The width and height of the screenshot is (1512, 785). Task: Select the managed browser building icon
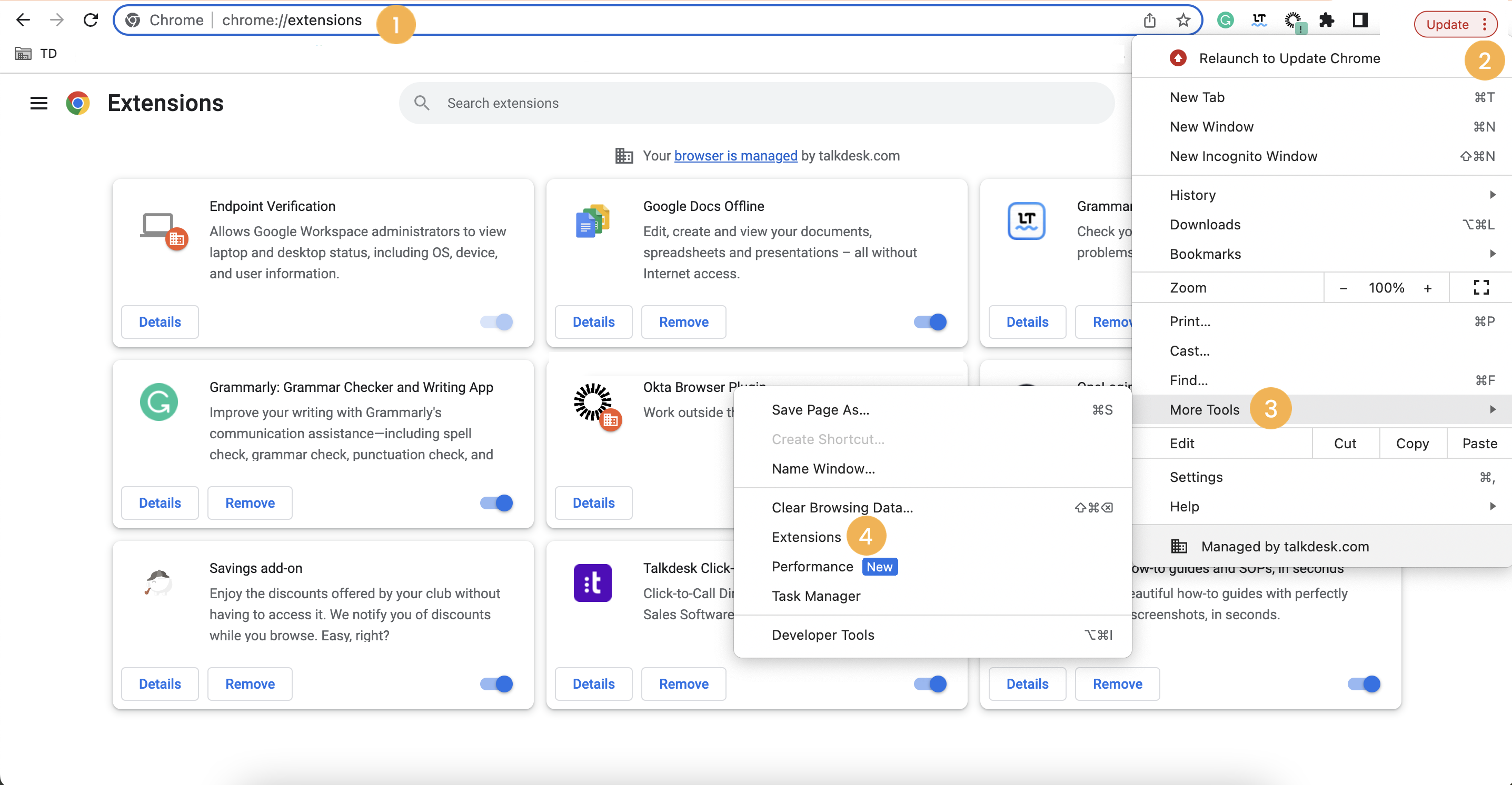[623, 156]
